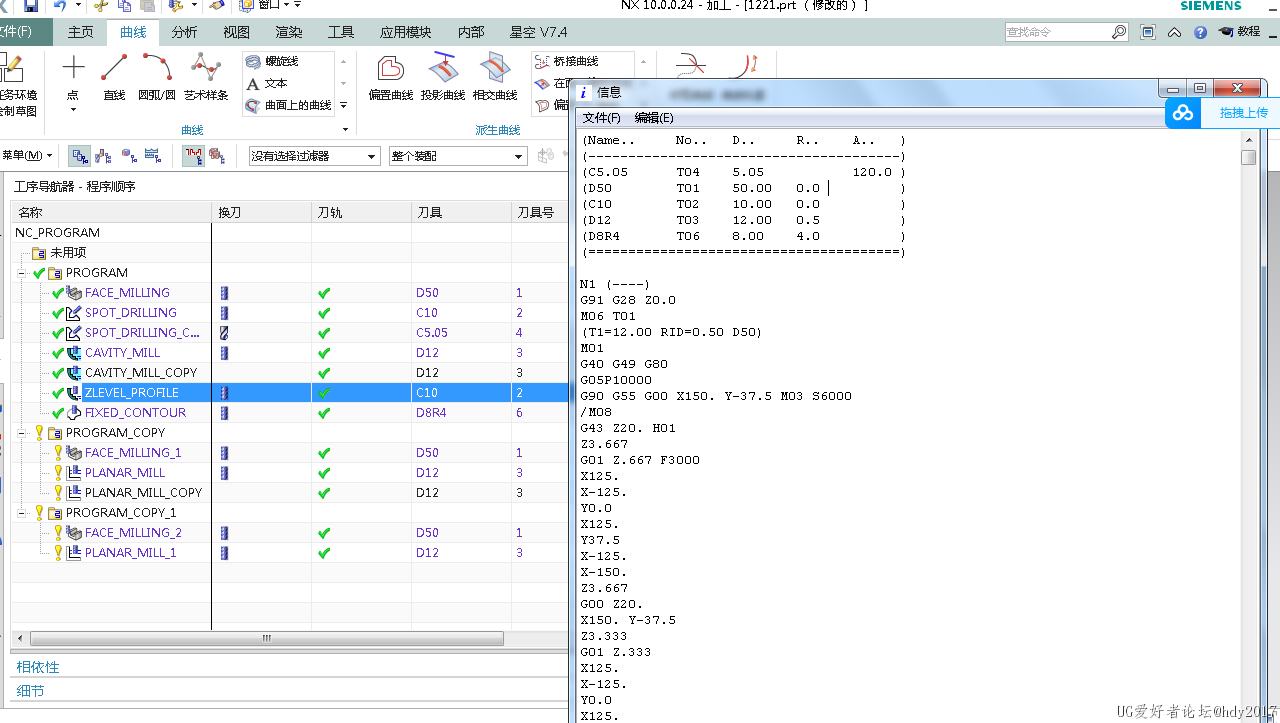Click 任务环境绘制草图 sketch icon
The image size is (1280, 723).
pyautogui.click(x=12, y=68)
